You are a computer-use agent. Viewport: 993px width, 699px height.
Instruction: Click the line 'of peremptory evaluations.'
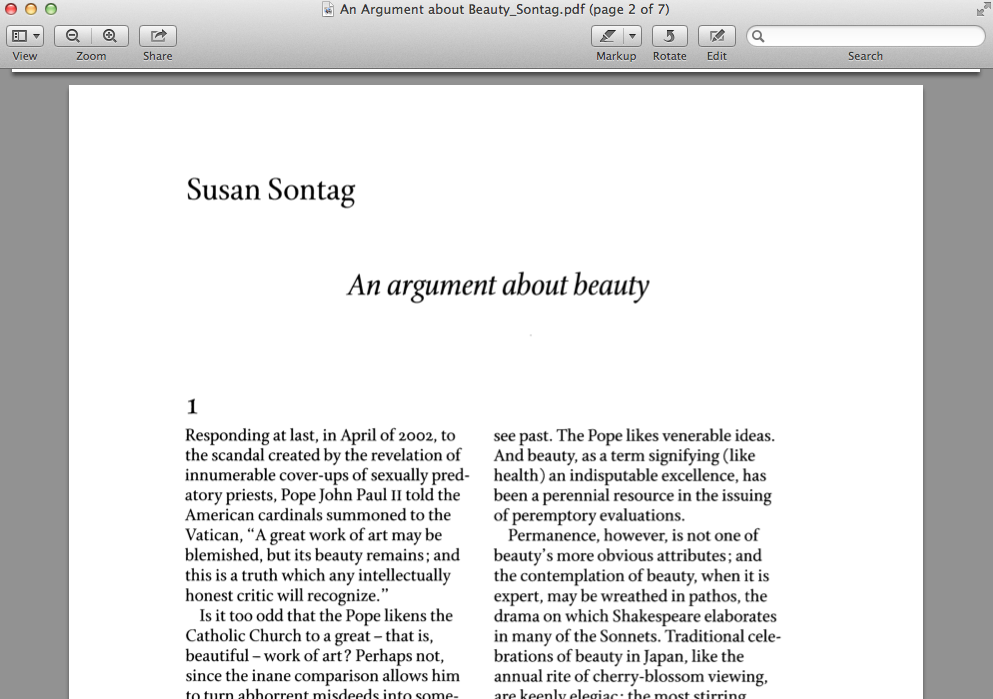pos(589,515)
